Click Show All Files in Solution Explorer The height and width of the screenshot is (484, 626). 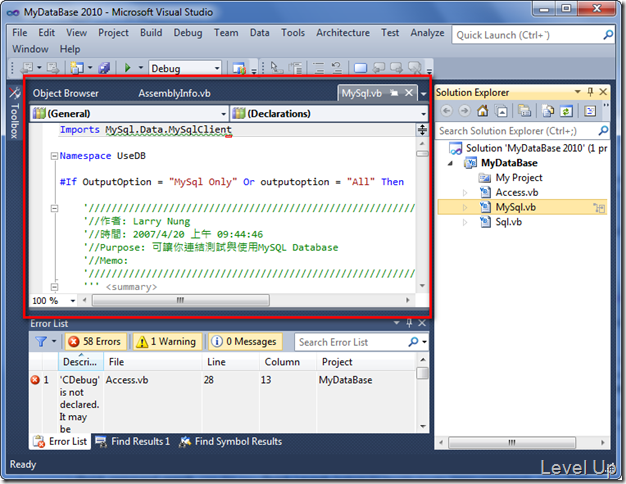pos(548,111)
